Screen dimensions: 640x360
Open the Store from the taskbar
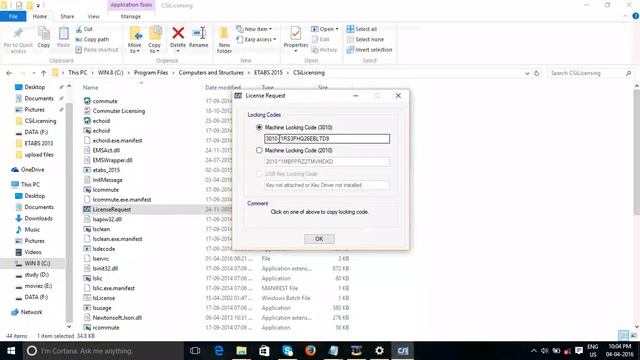coord(264,351)
